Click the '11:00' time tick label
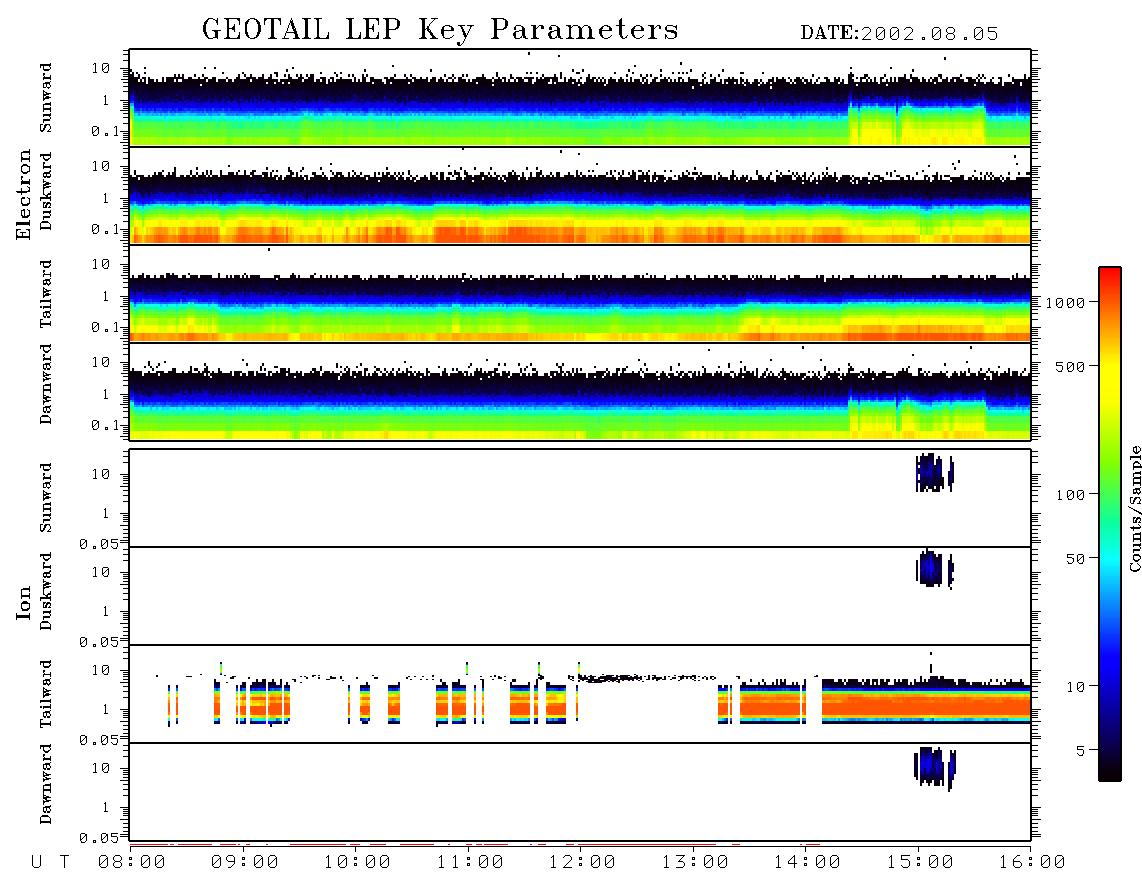The width and height of the screenshot is (1142, 880). (470, 863)
